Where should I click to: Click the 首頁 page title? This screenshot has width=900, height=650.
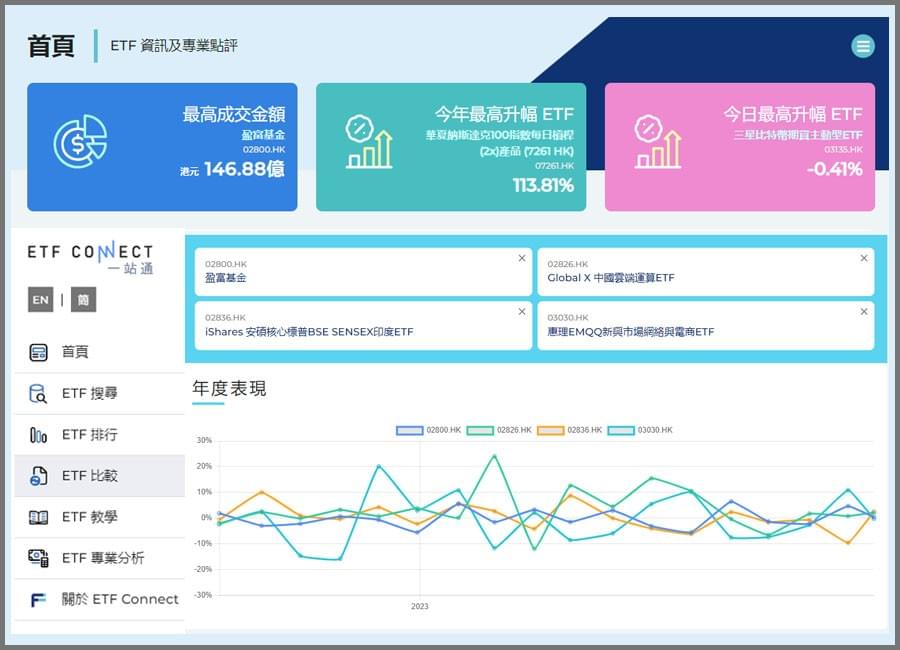(51, 46)
